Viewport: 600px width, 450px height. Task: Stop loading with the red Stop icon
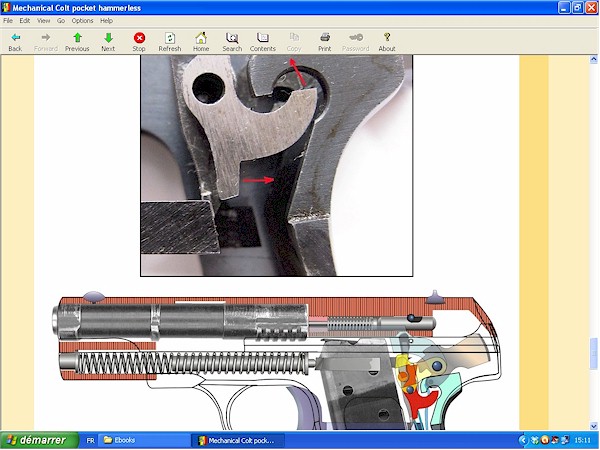(x=139, y=42)
